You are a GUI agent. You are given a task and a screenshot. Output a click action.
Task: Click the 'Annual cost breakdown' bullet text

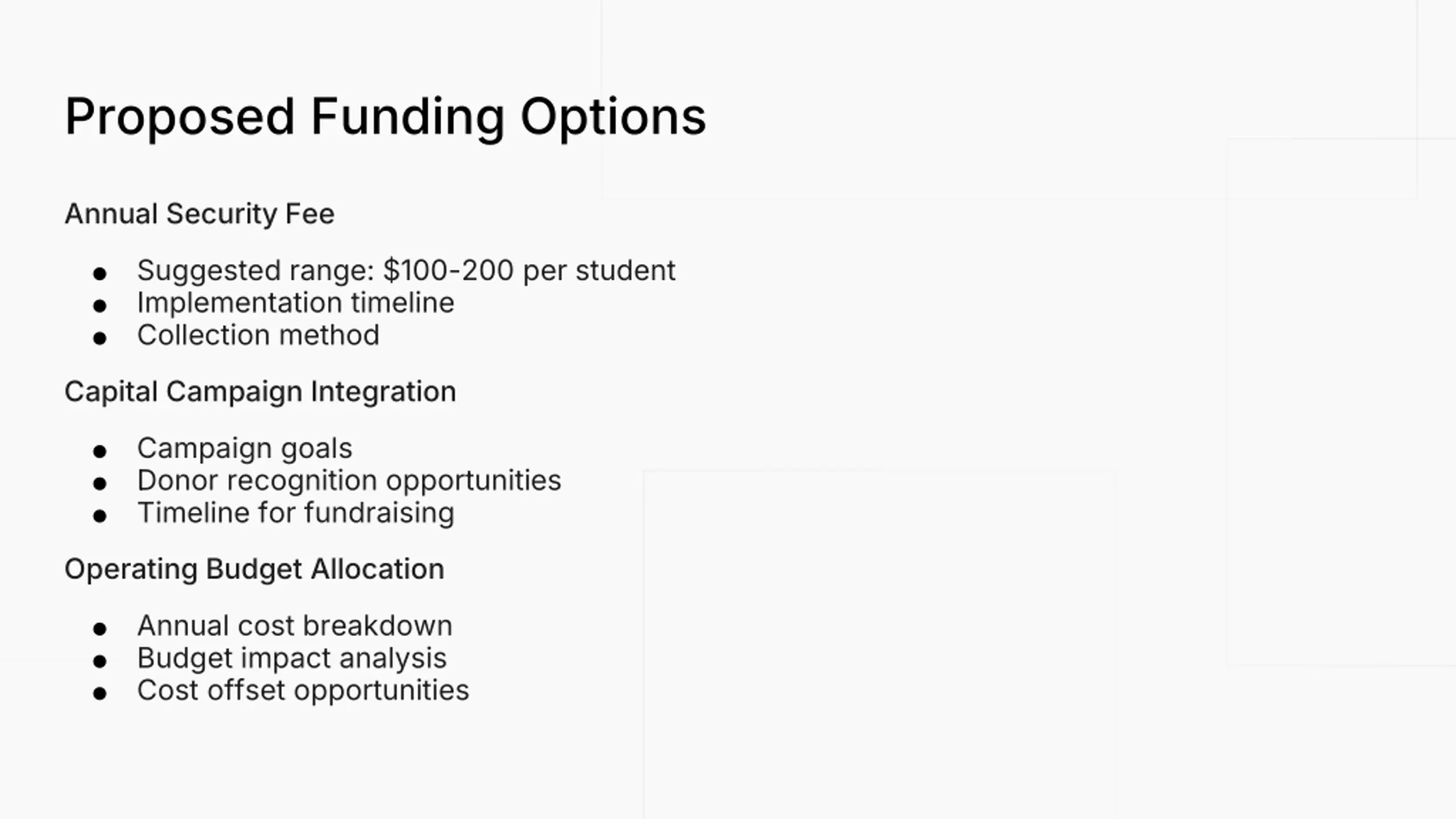coord(295,626)
